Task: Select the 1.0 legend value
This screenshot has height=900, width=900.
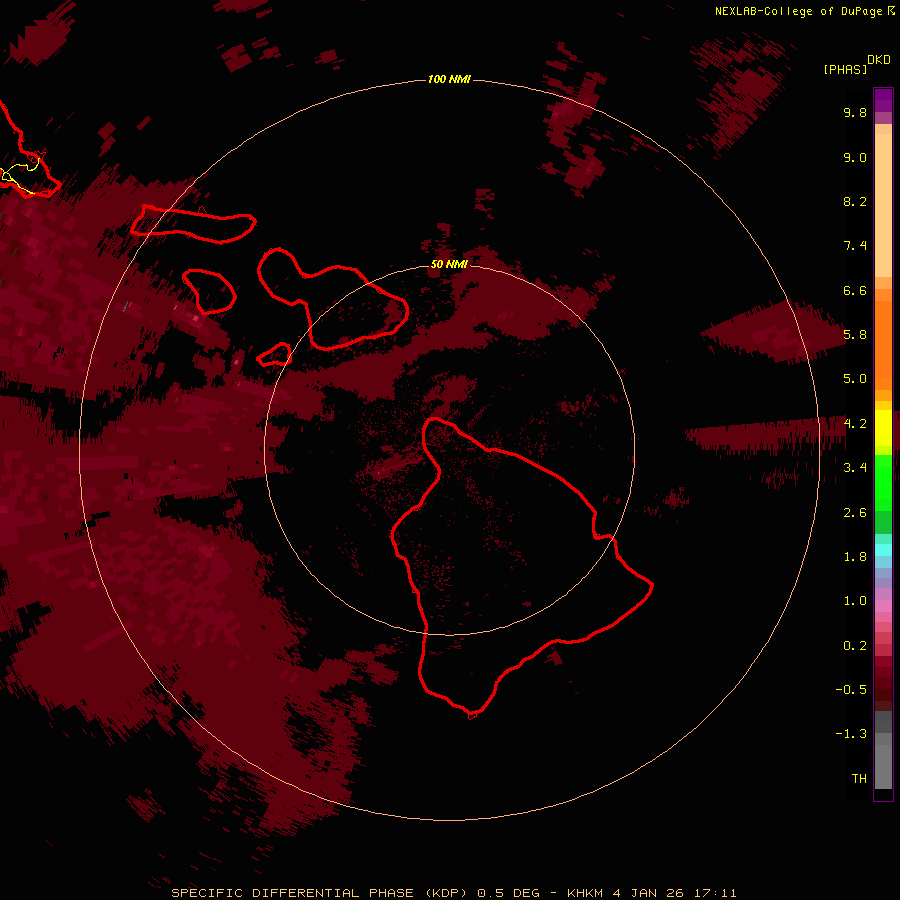Action: (855, 601)
